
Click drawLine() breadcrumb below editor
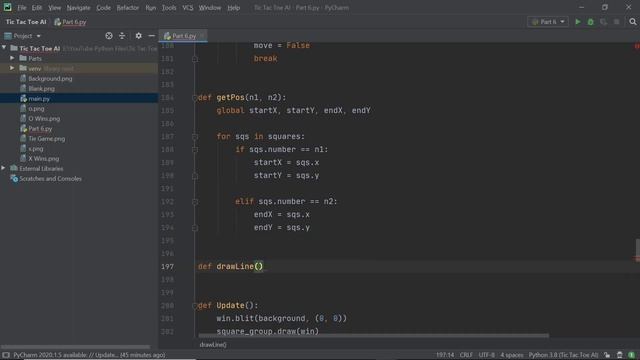tap(213, 345)
